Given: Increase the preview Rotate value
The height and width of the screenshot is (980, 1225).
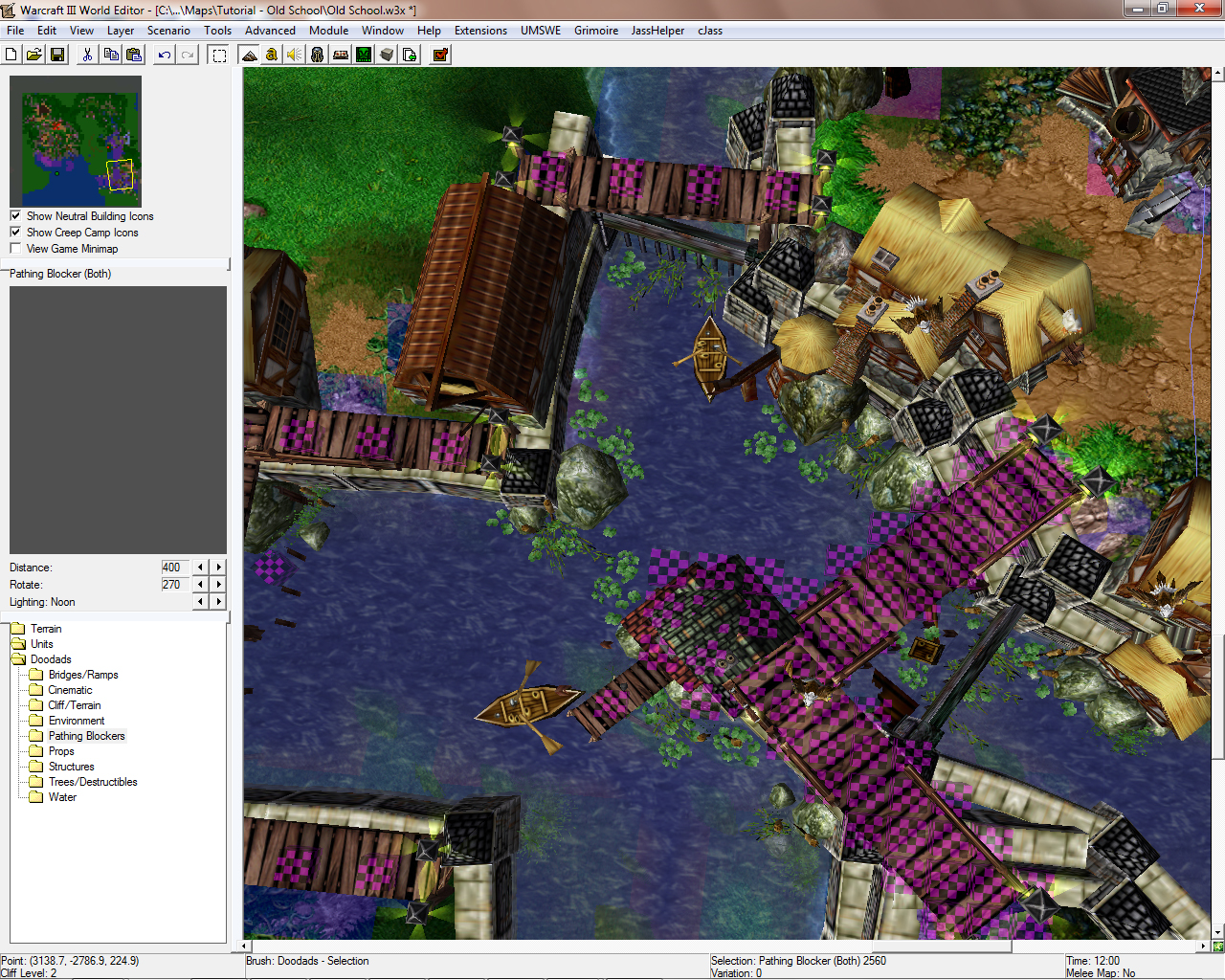Looking at the screenshot, I should pos(219,585).
